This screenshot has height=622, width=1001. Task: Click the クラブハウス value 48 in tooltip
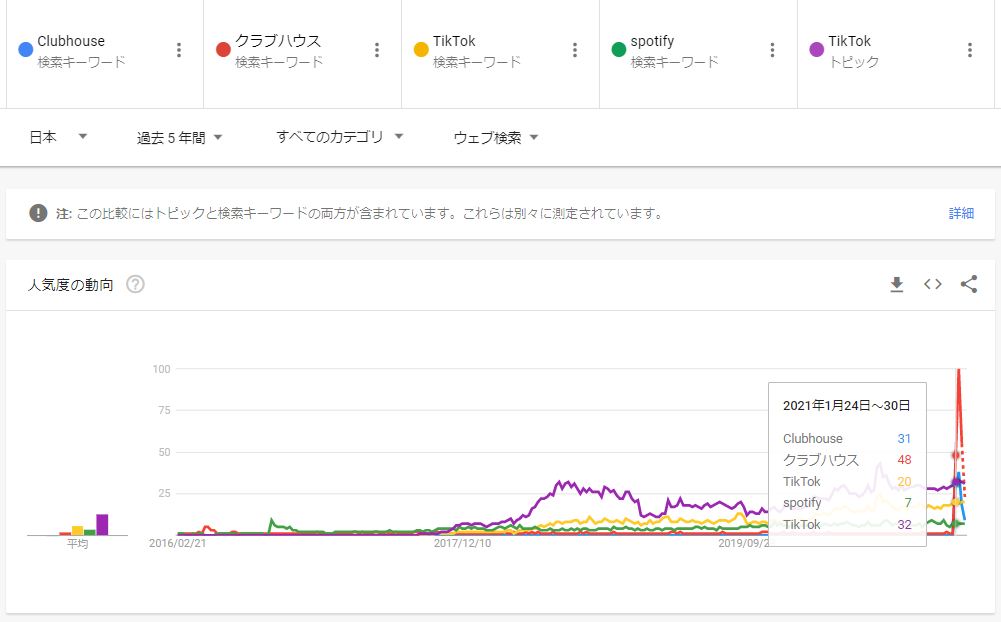tap(904, 460)
